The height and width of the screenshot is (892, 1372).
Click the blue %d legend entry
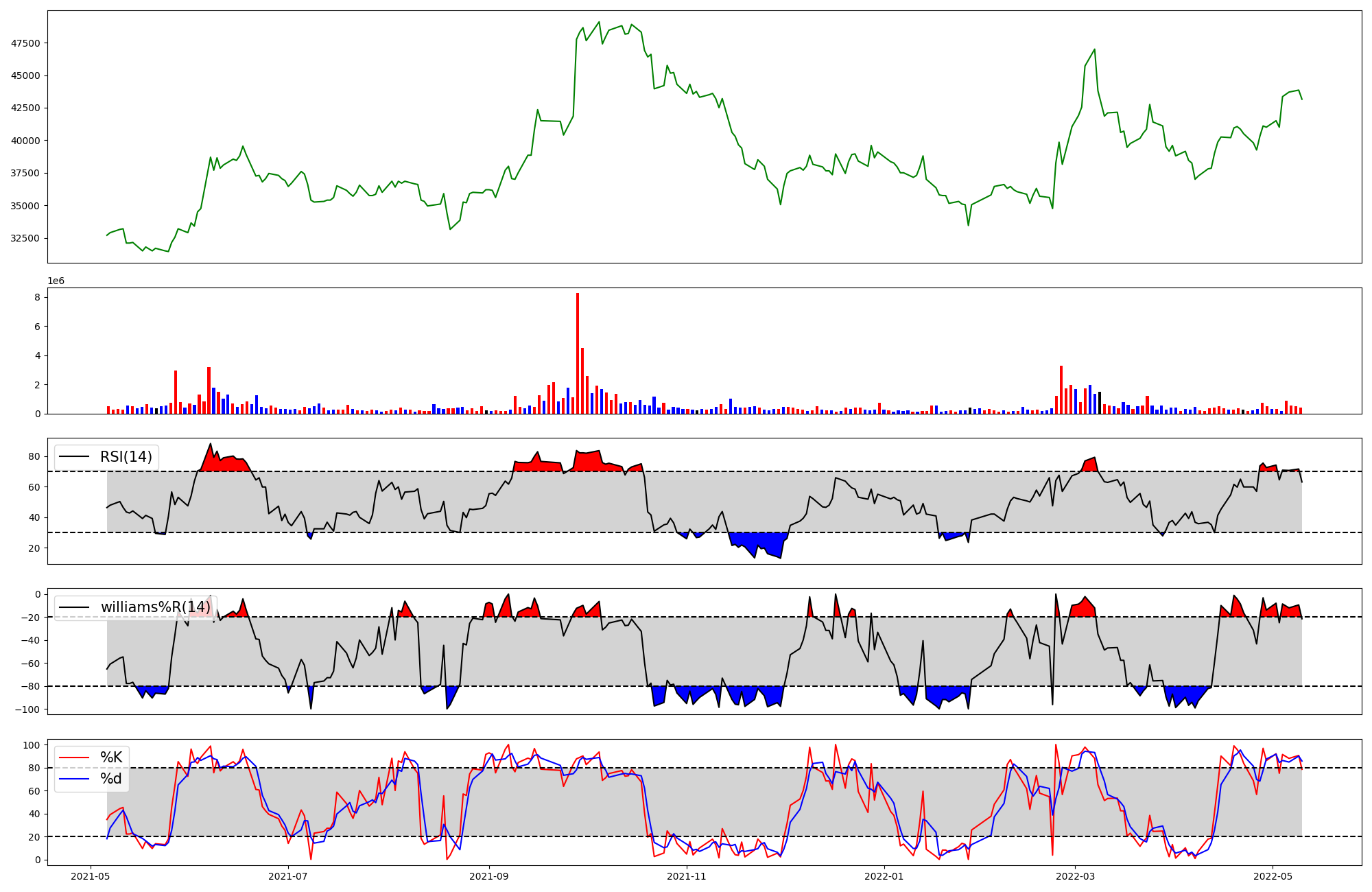pos(111,779)
